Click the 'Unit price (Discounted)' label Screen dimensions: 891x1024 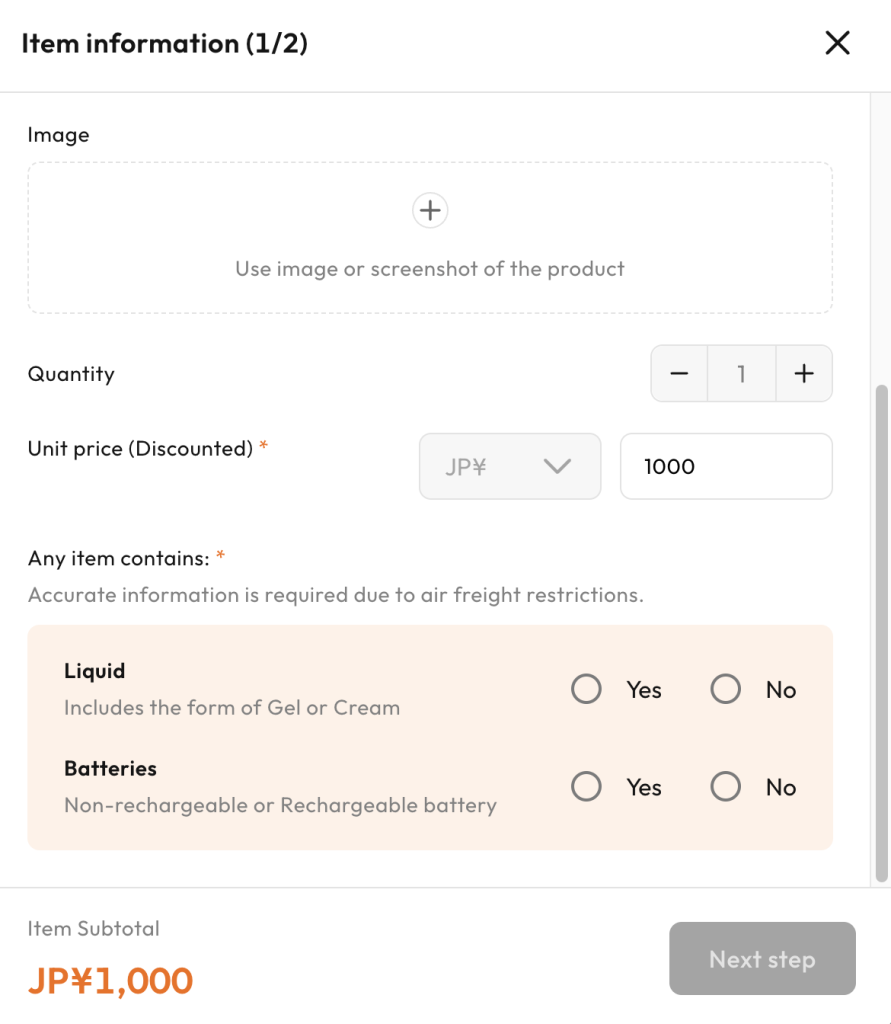tap(140, 449)
